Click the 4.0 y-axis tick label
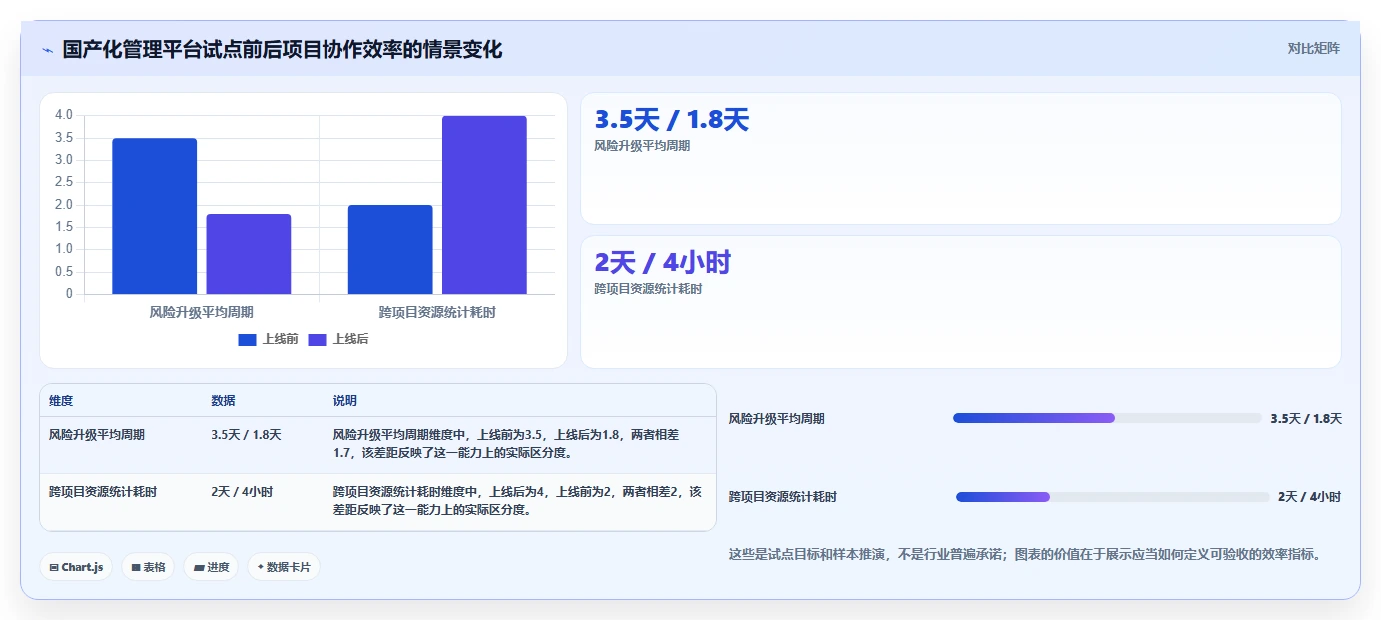 [63, 115]
